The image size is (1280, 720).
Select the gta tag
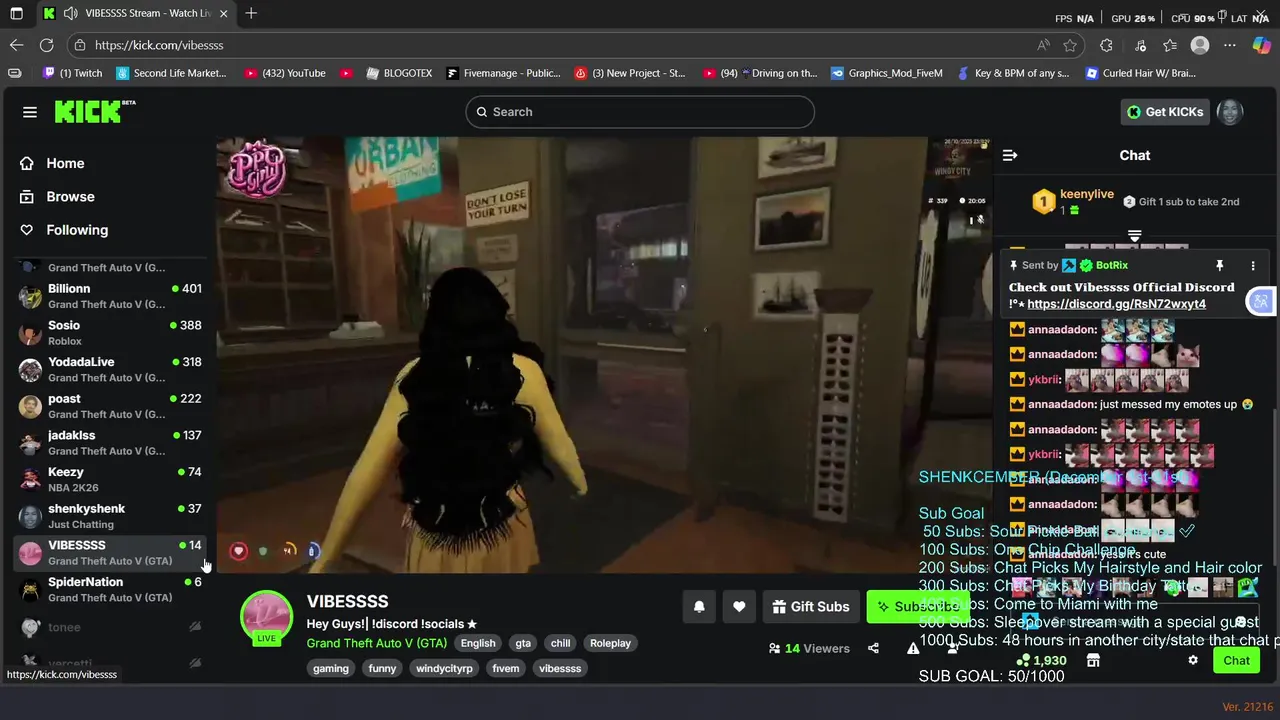click(523, 643)
